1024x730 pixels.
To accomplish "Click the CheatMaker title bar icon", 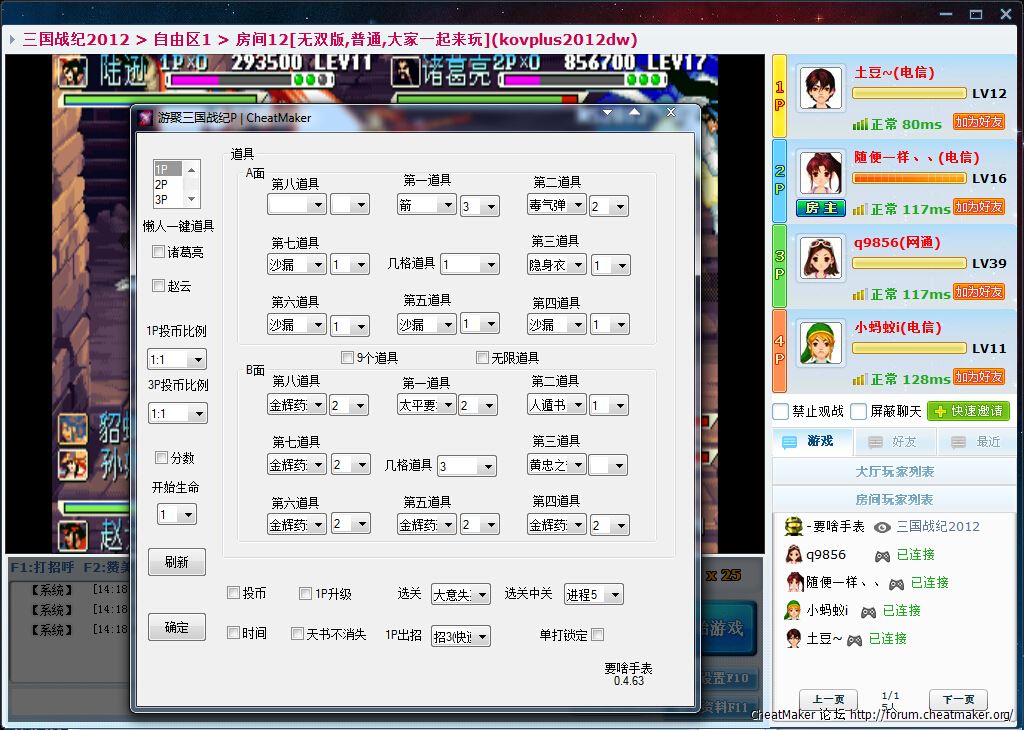I will point(145,118).
